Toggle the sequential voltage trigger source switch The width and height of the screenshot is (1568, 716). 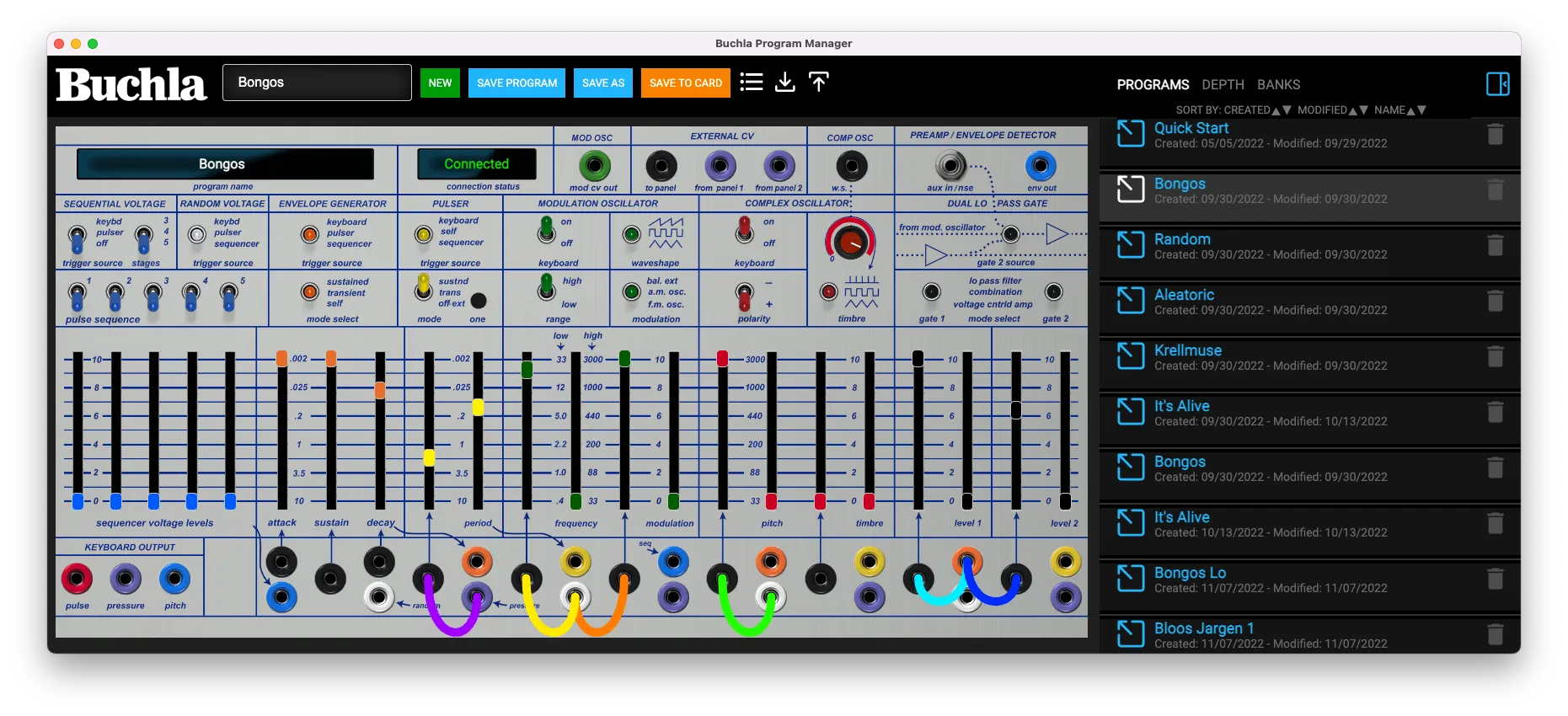[77, 239]
